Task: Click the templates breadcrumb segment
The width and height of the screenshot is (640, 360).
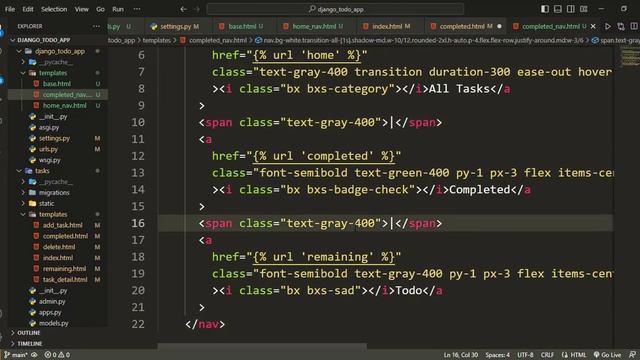Action: [156, 40]
